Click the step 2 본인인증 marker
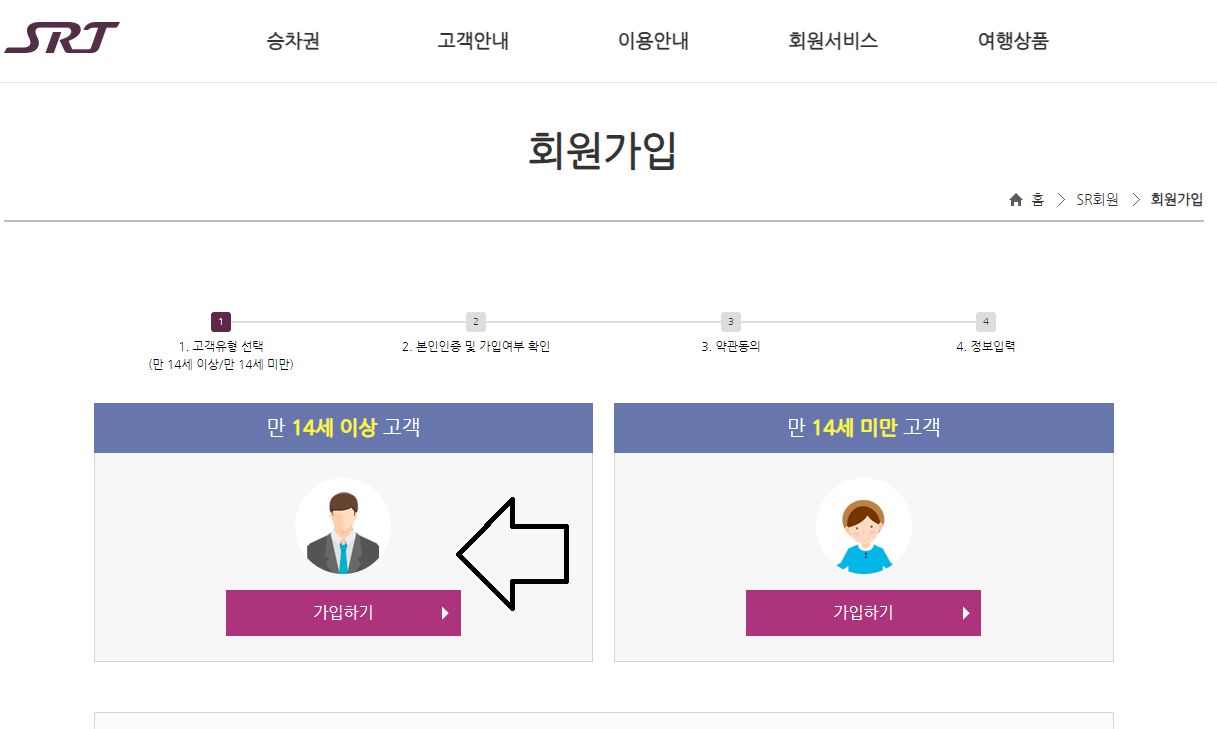 pos(475,321)
